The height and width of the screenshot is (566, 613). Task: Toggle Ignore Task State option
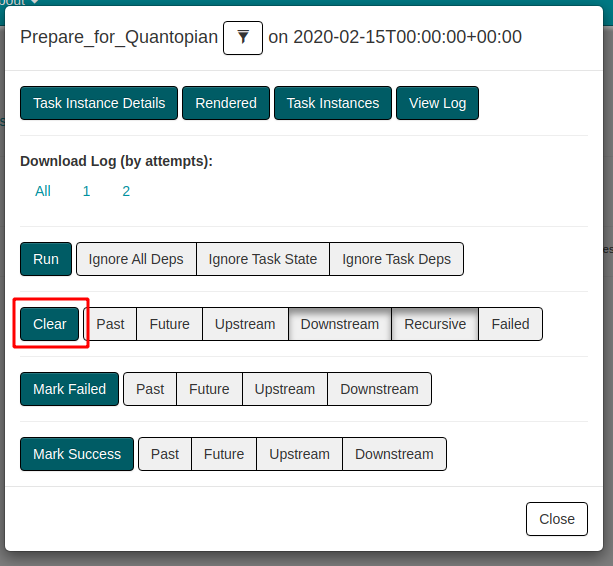coord(263,259)
